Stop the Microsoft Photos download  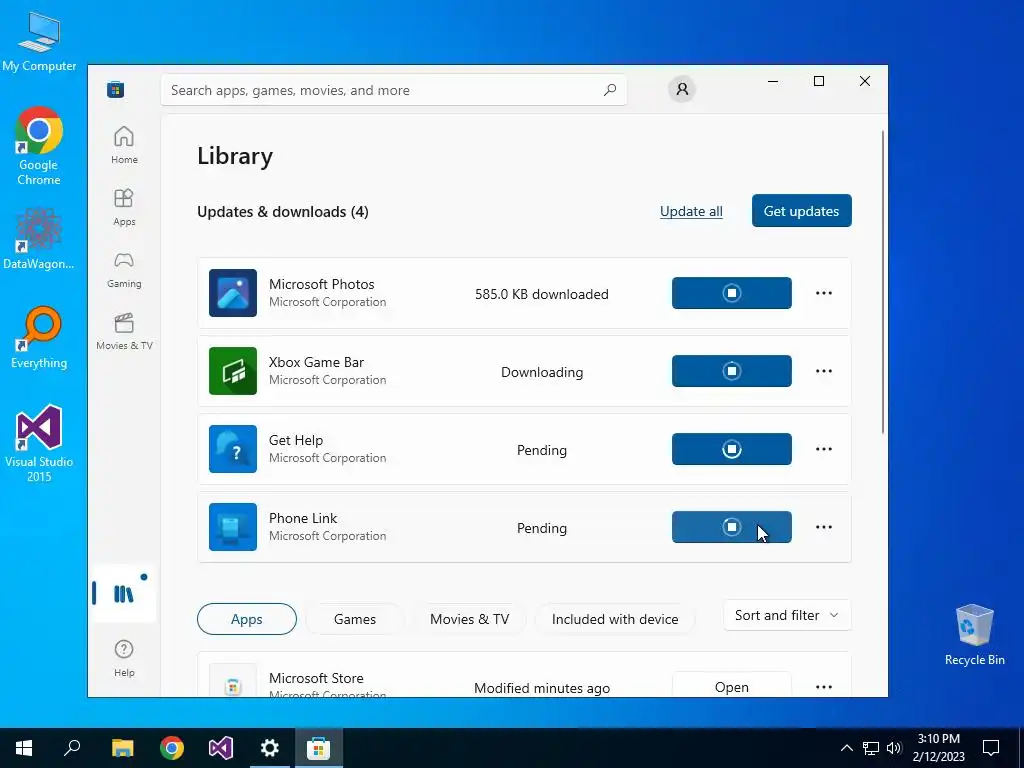[731, 293]
